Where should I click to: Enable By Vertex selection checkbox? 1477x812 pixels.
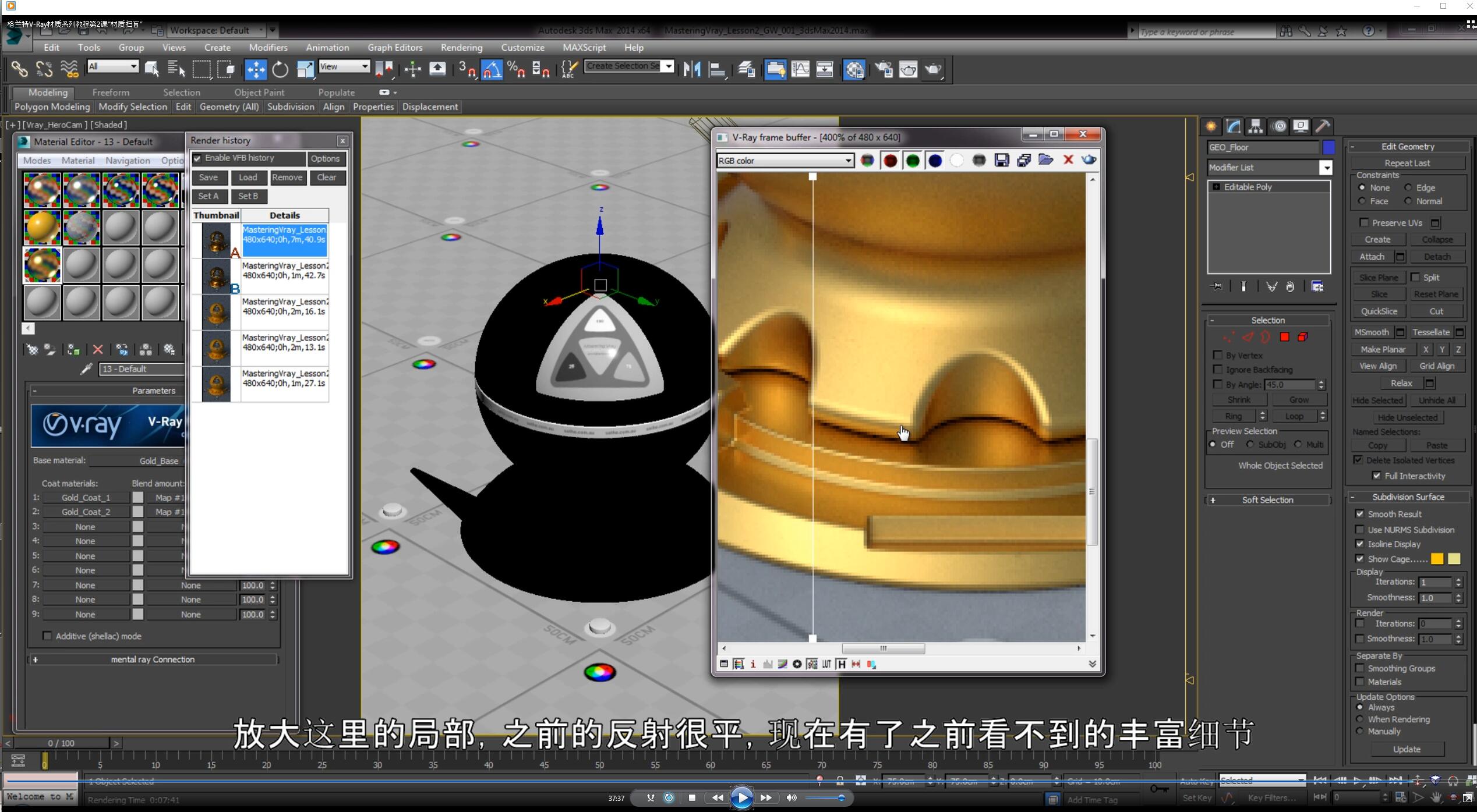[x=1217, y=355]
